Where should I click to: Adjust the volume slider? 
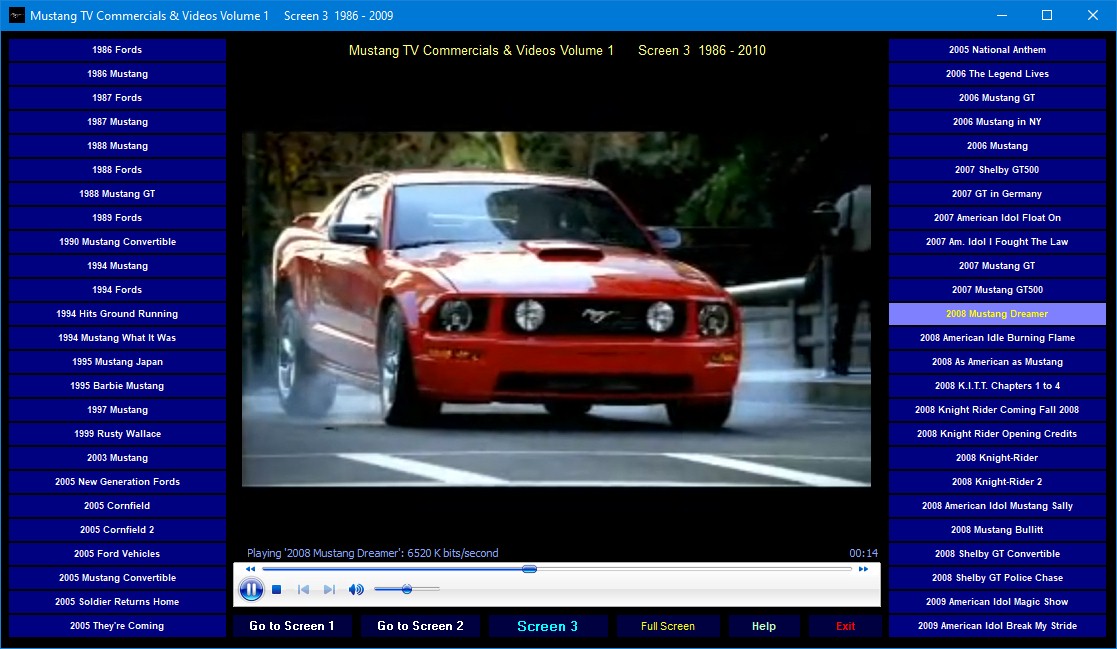(407, 589)
